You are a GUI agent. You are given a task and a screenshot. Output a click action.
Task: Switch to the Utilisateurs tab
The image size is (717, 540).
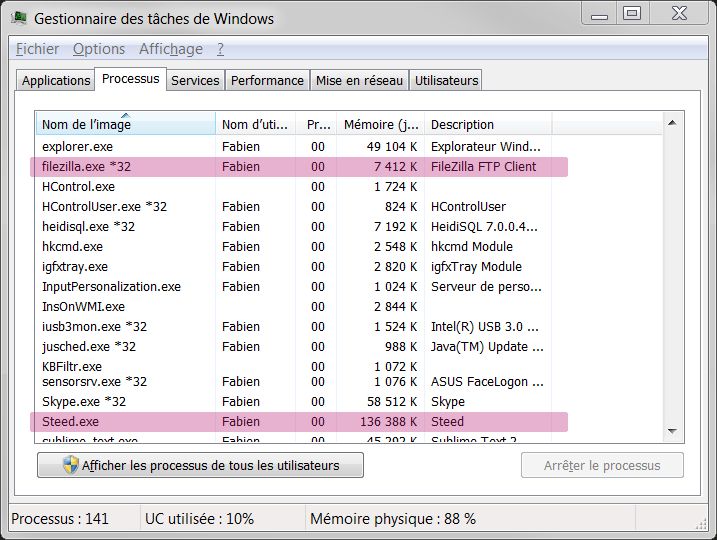pyautogui.click(x=446, y=80)
